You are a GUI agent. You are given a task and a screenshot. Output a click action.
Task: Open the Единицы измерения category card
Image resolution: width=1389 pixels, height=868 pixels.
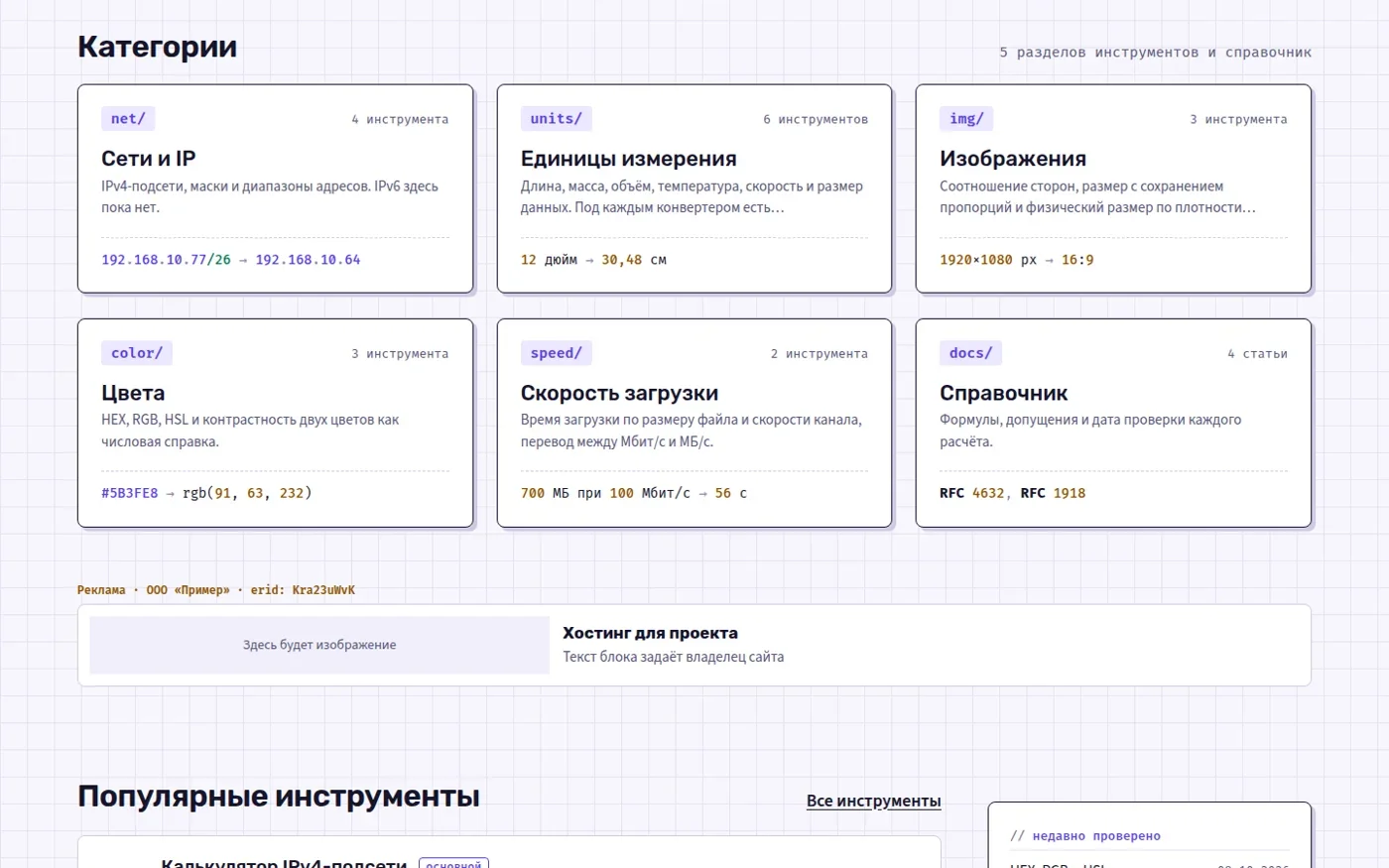click(x=694, y=188)
